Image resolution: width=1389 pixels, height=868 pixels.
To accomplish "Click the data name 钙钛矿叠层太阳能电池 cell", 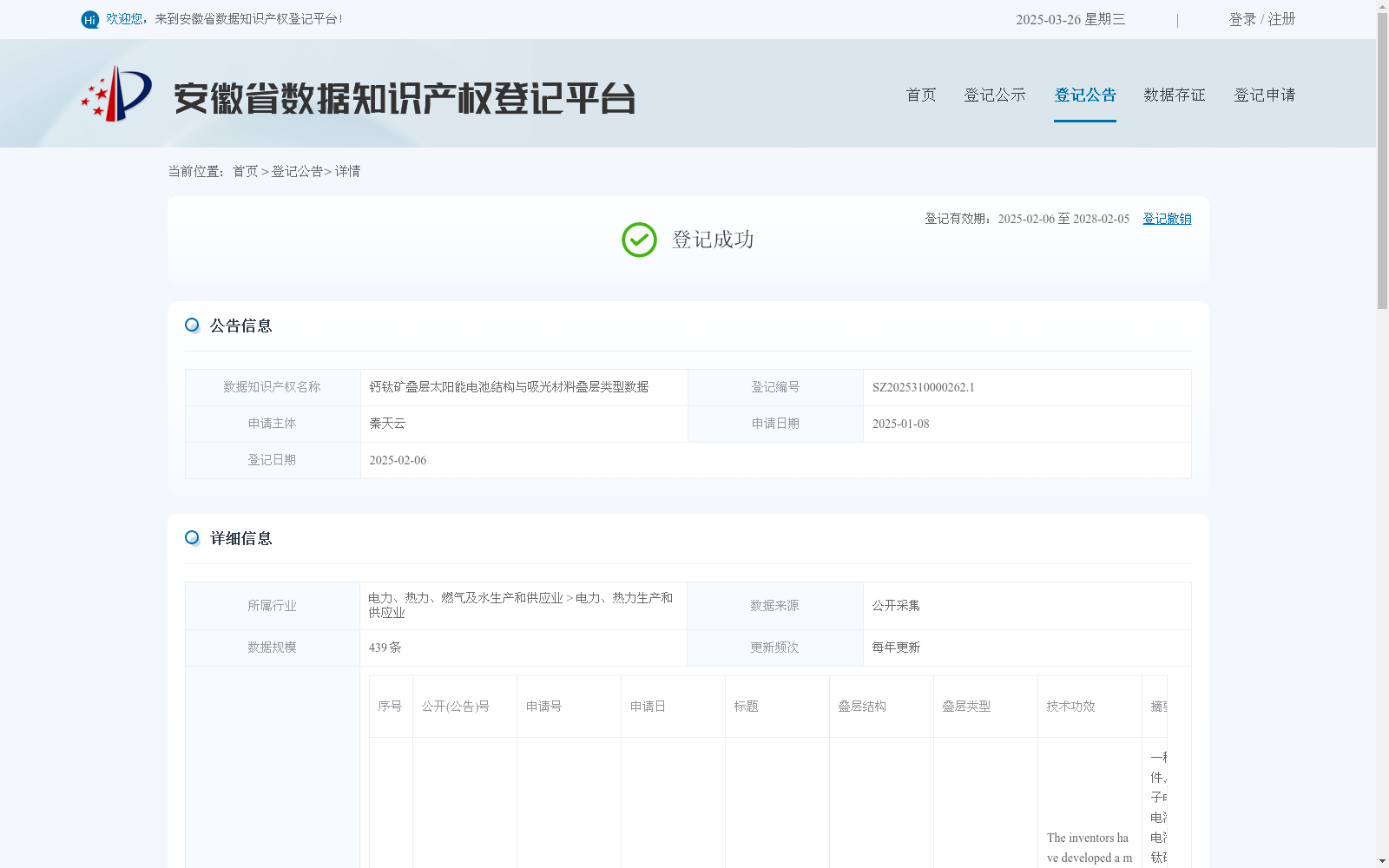I will point(523,387).
